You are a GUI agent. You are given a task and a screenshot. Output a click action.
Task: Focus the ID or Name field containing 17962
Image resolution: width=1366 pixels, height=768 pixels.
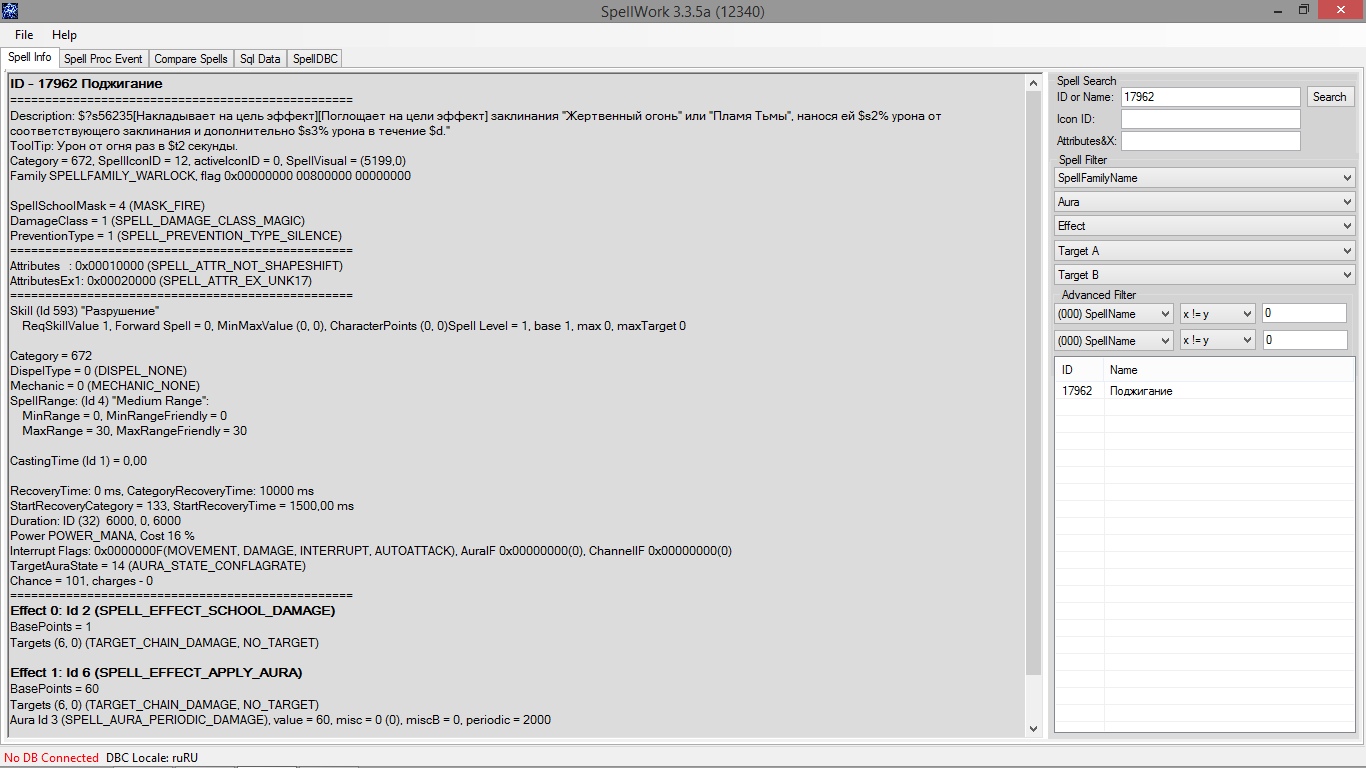point(1210,97)
